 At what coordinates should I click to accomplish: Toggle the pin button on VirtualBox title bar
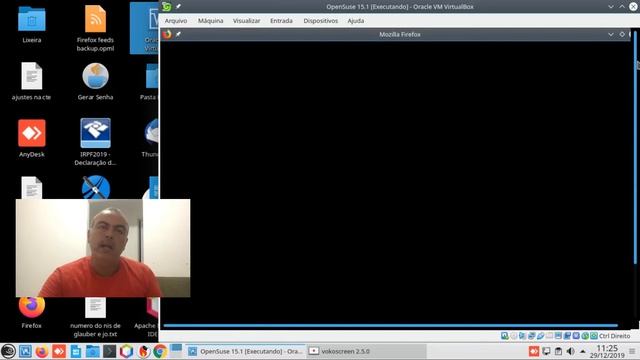(x=178, y=7)
